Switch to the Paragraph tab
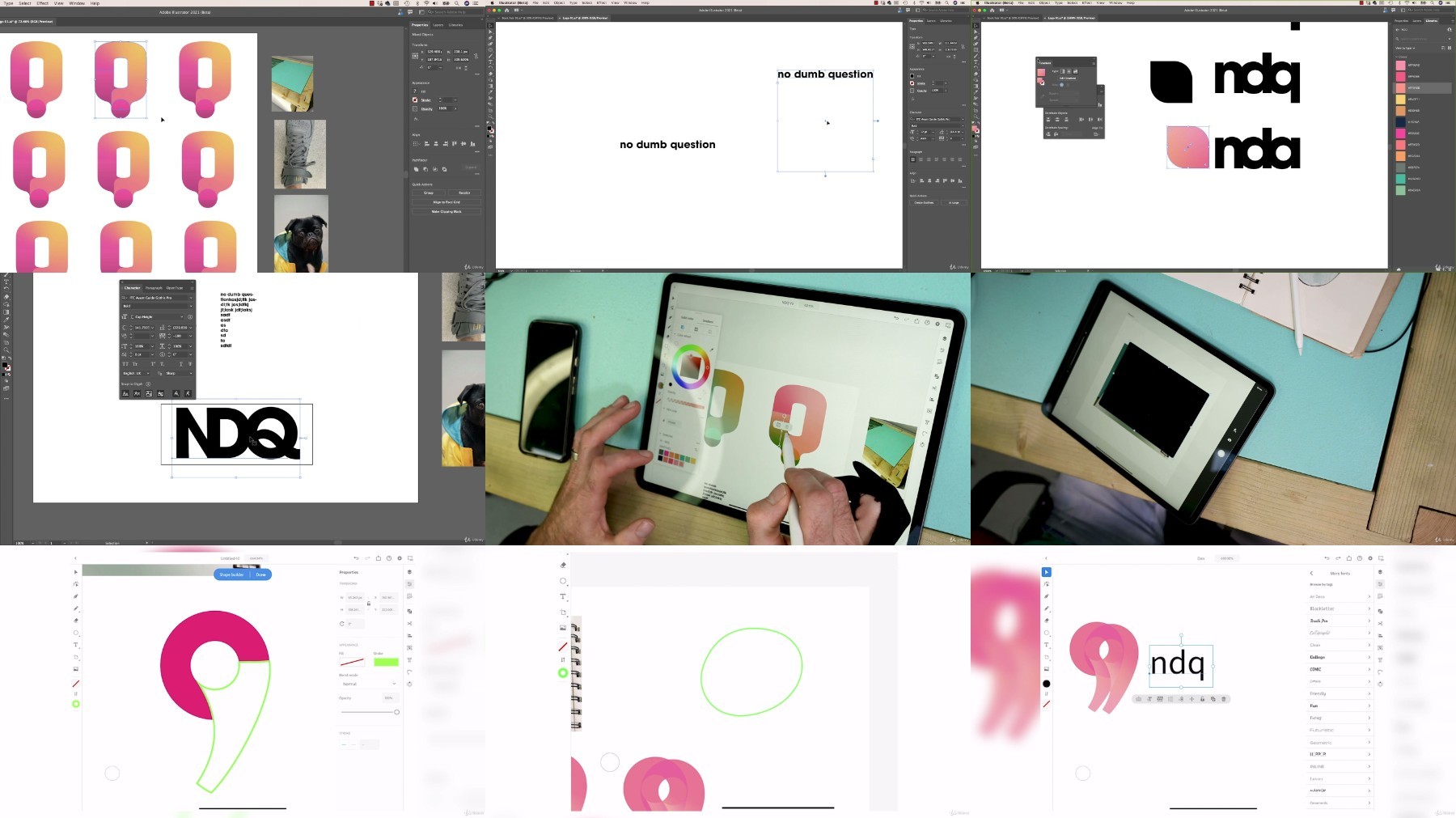Image resolution: width=1456 pixels, height=818 pixels. [154, 287]
